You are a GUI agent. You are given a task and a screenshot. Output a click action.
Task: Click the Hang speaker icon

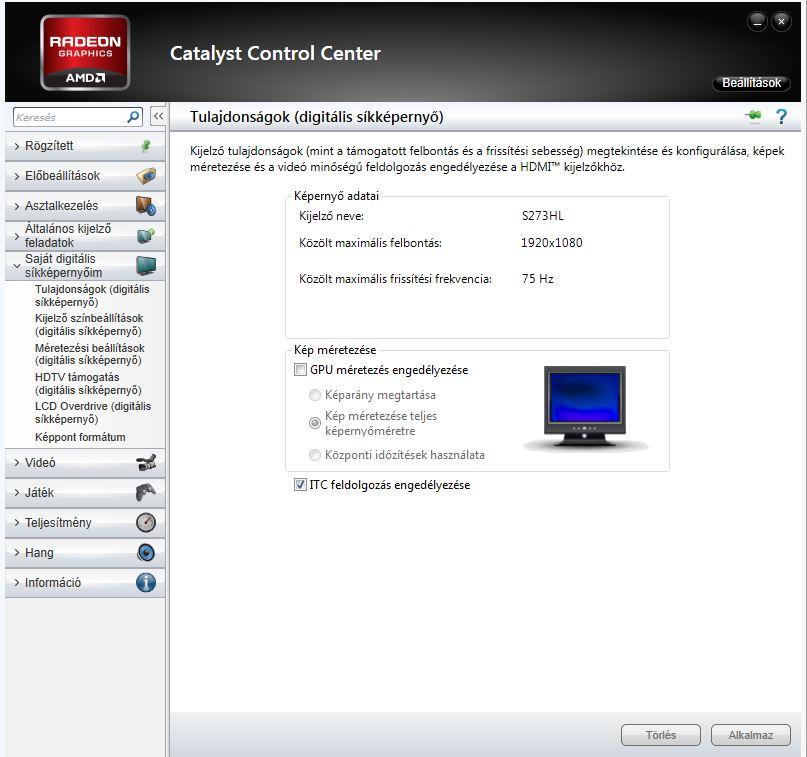[146, 553]
